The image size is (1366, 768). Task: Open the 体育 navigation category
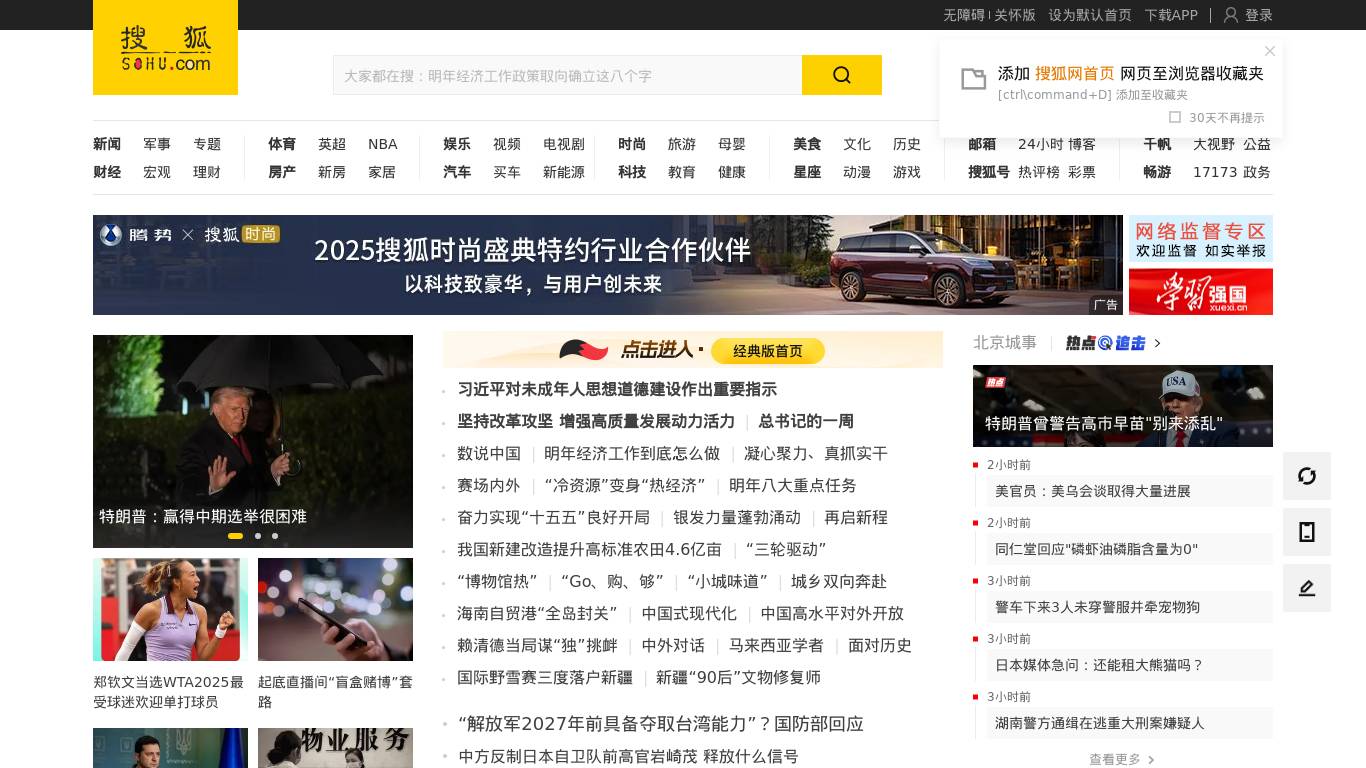[282, 144]
